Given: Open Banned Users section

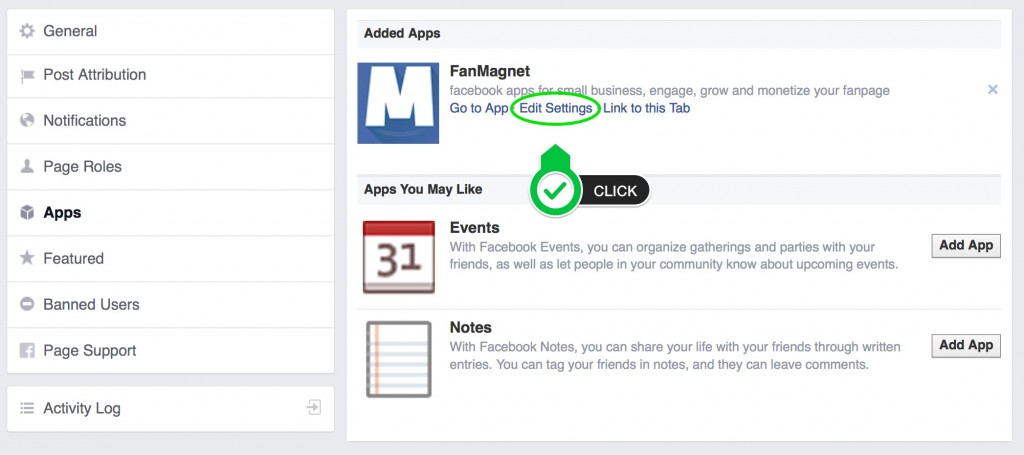Looking at the screenshot, I should 170,304.
